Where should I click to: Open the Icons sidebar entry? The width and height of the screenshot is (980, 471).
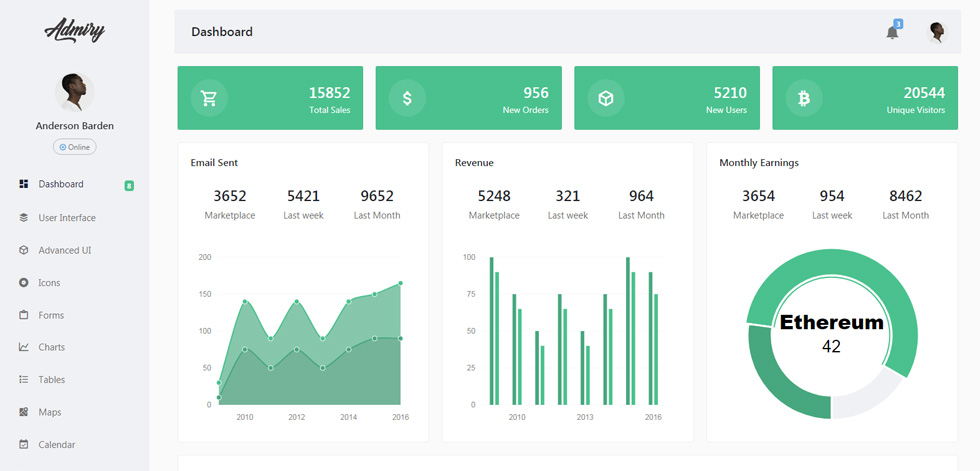pos(49,283)
